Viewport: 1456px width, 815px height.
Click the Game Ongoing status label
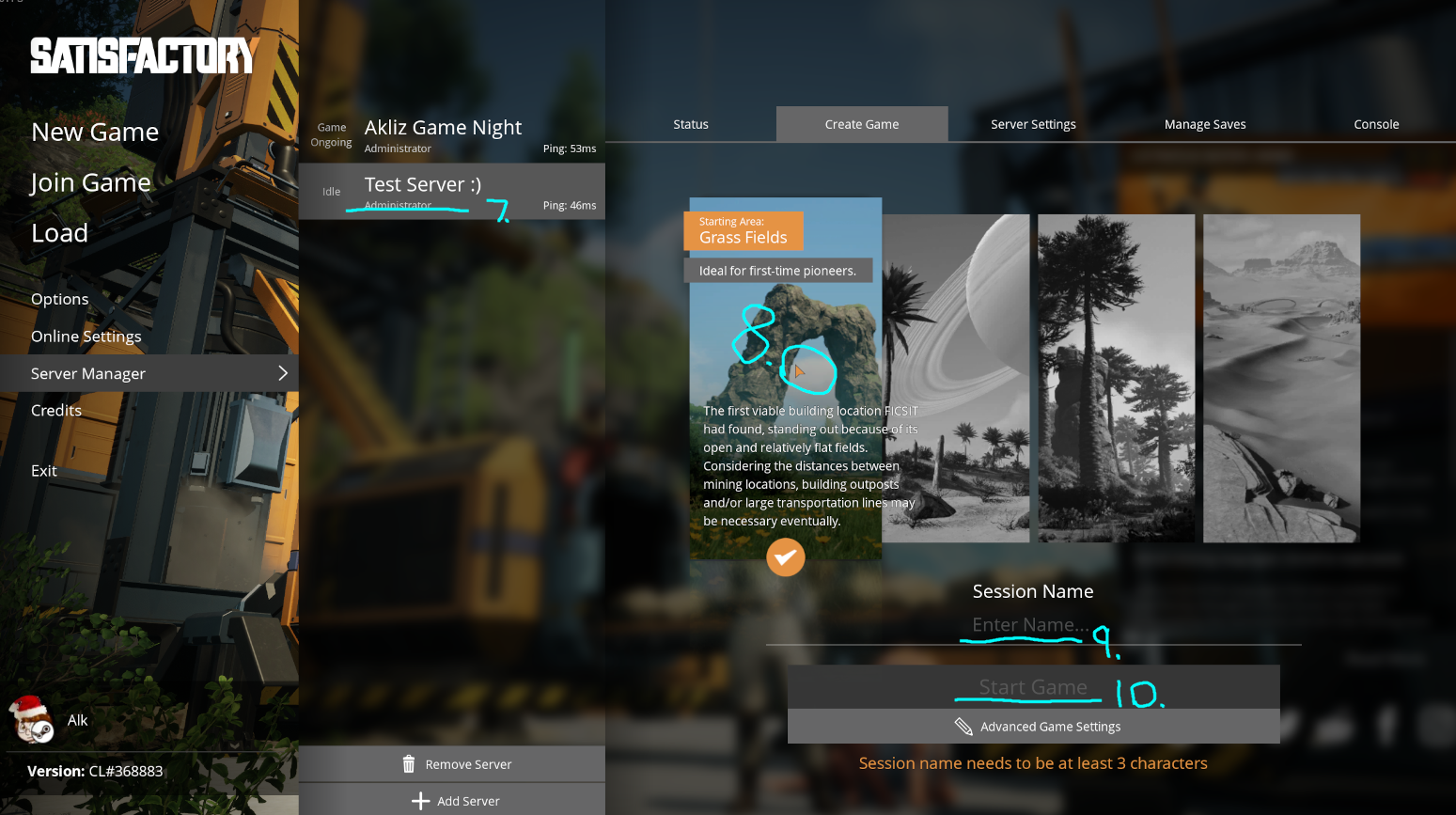pos(332,134)
